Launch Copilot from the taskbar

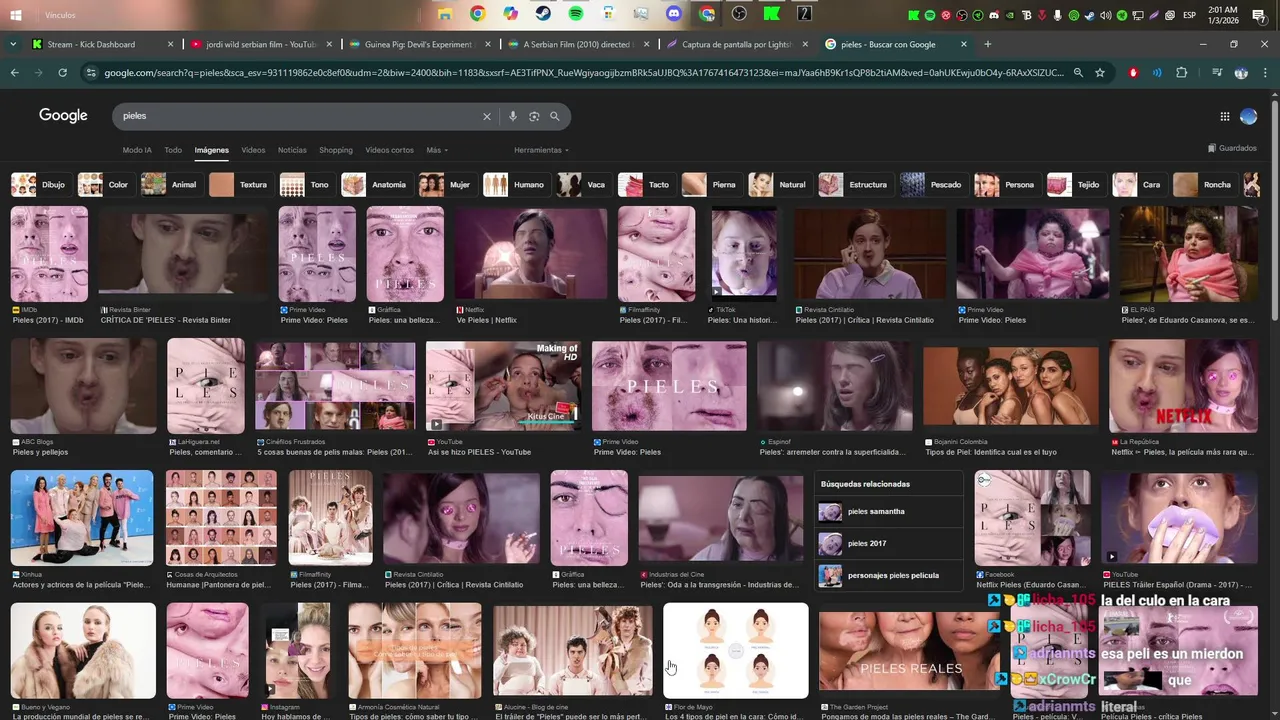[511, 14]
